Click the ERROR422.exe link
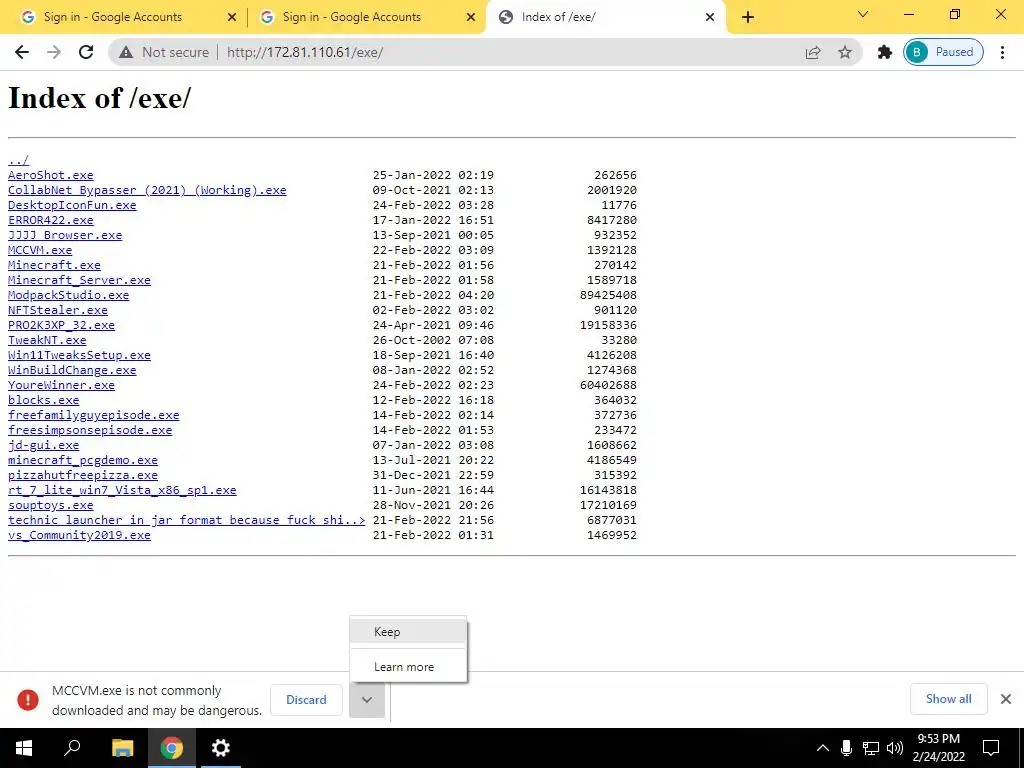This screenshot has width=1024, height=768. point(50,220)
